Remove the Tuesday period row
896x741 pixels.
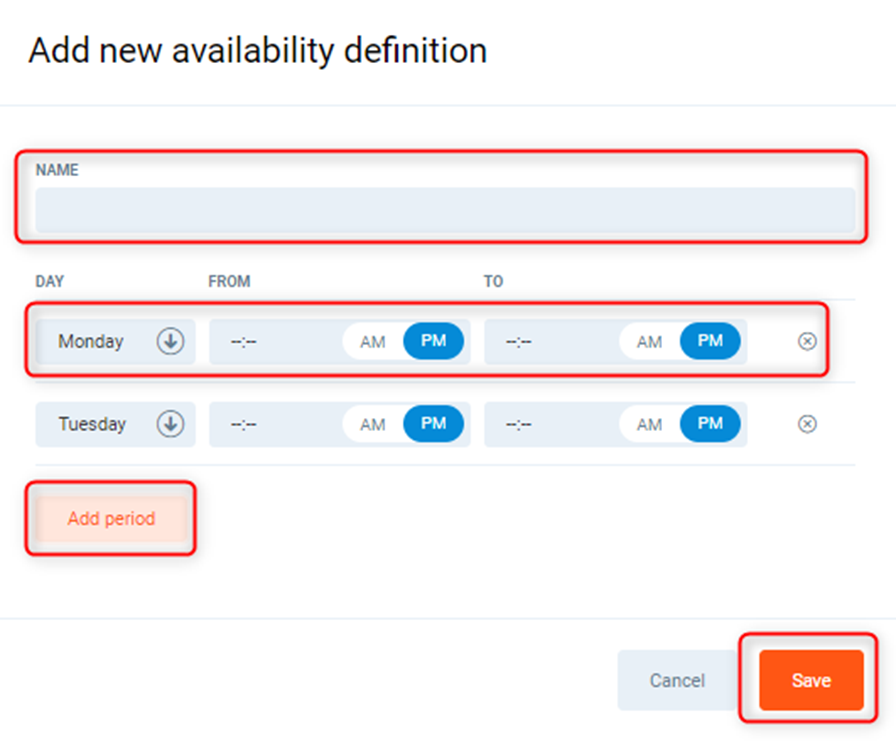(x=807, y=424)
